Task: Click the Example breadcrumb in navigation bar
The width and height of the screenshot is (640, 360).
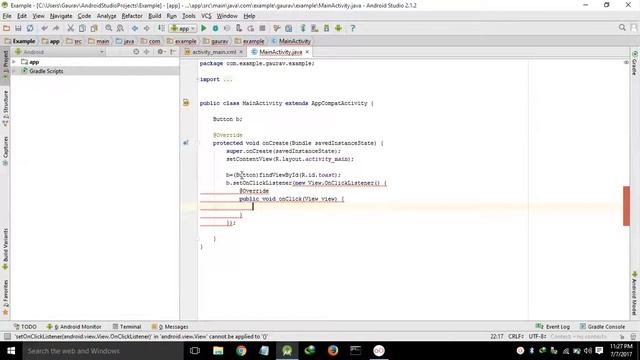Action: tap(20, 41)
